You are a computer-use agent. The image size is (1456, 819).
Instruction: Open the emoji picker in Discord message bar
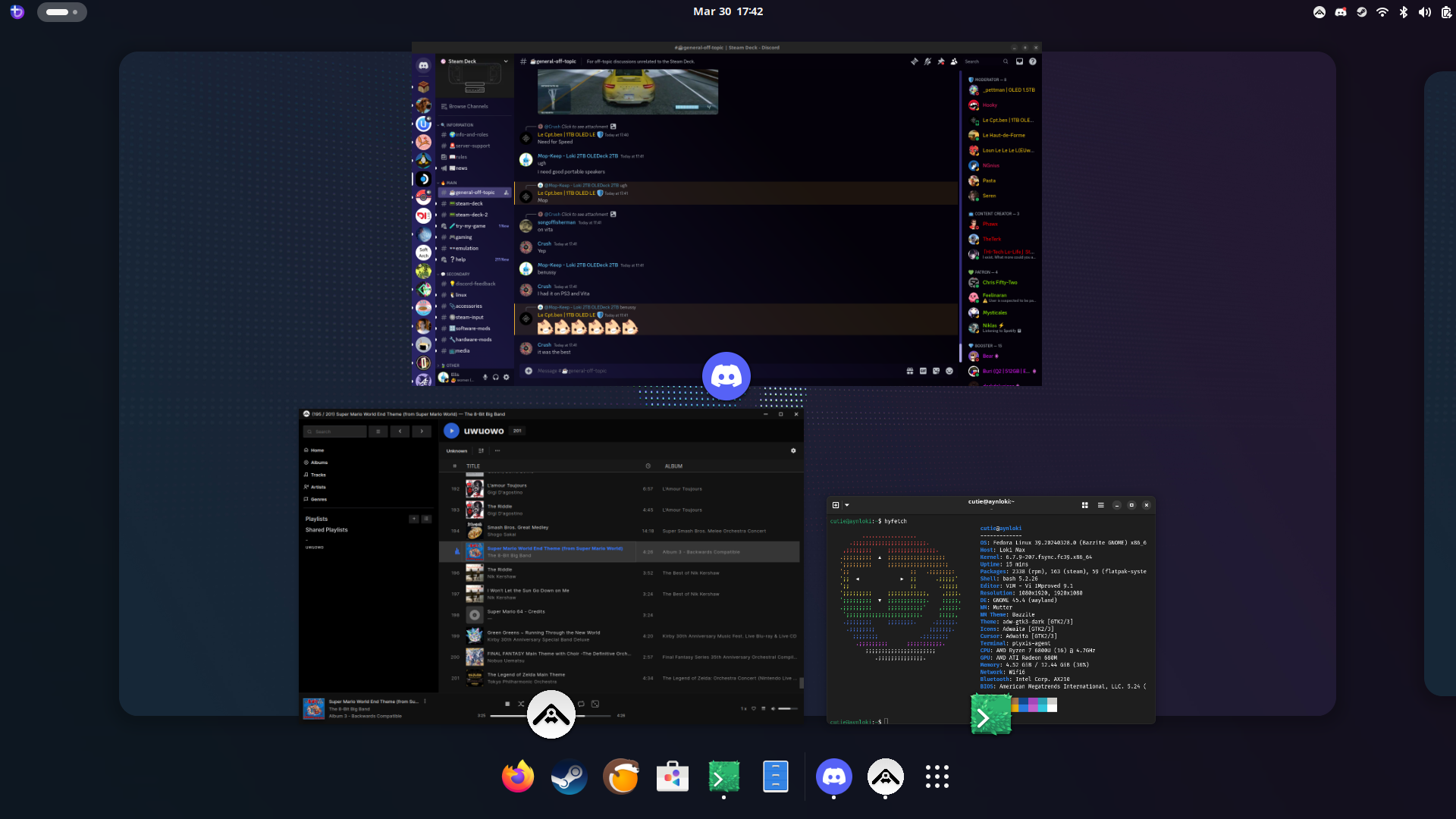[x=949, y=371]
